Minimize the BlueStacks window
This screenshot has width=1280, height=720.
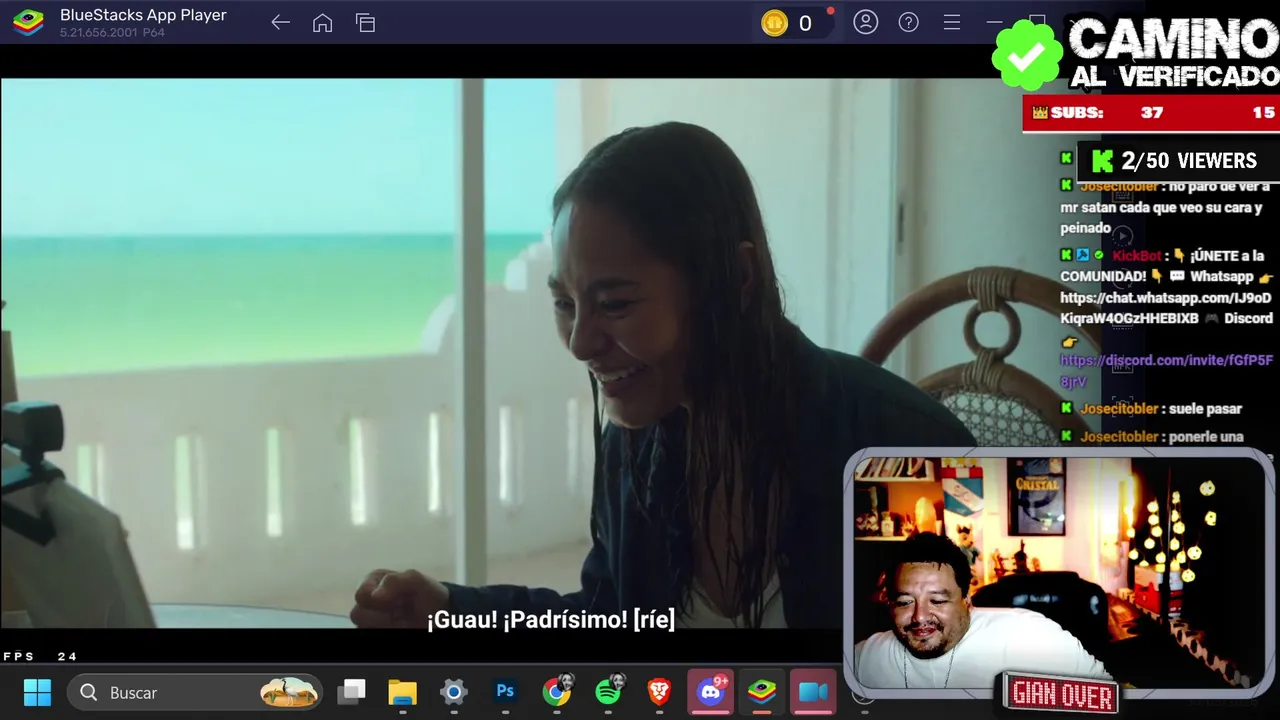tap(994, 22)
